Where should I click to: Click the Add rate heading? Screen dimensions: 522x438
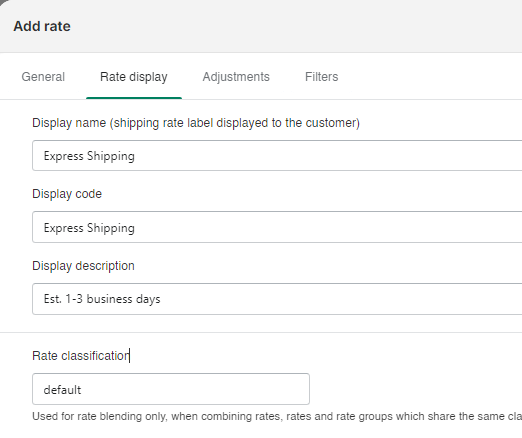42,26
